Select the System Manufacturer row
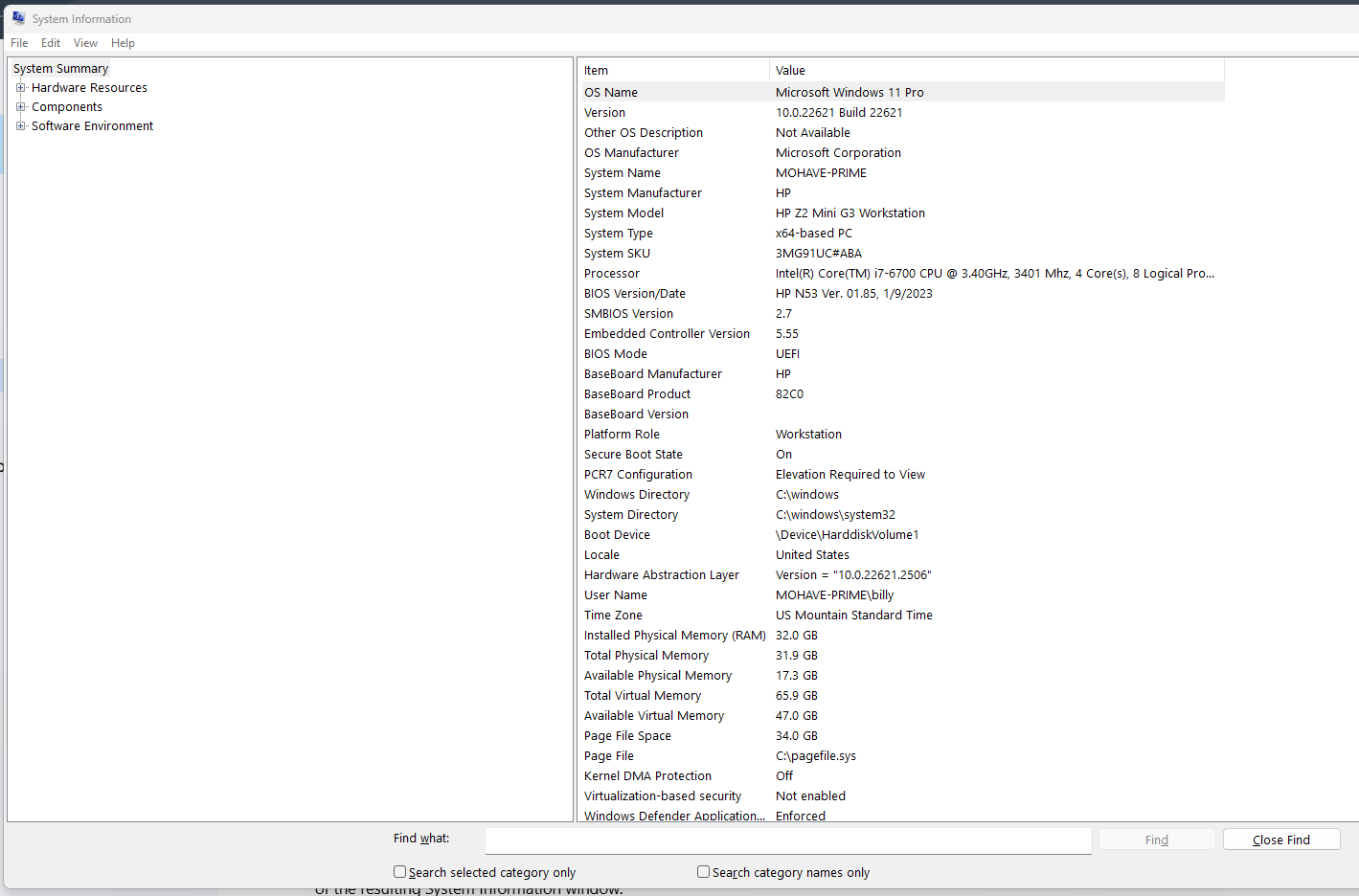This screenshot has width=1359, height=896. (901, 193)
